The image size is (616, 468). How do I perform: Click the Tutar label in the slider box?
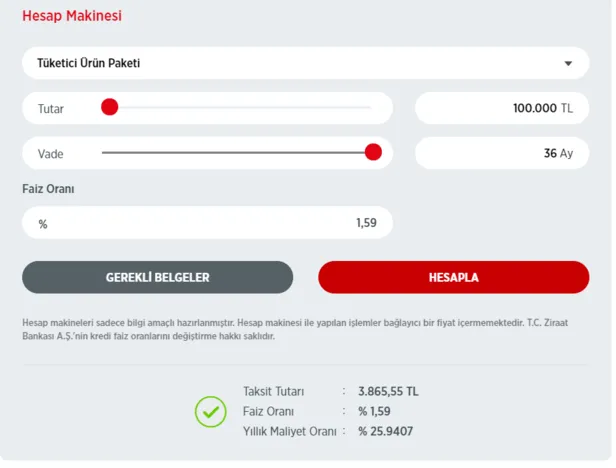51,108
